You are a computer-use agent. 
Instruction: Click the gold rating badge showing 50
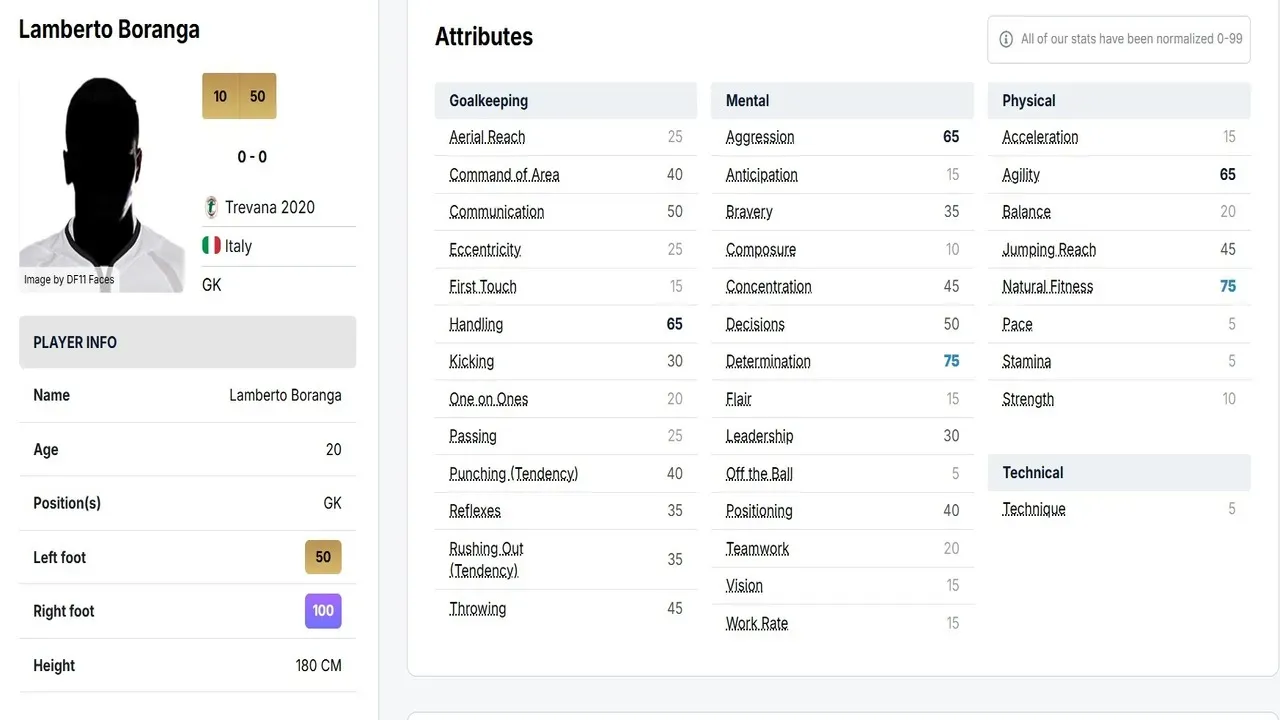point(258,96)
